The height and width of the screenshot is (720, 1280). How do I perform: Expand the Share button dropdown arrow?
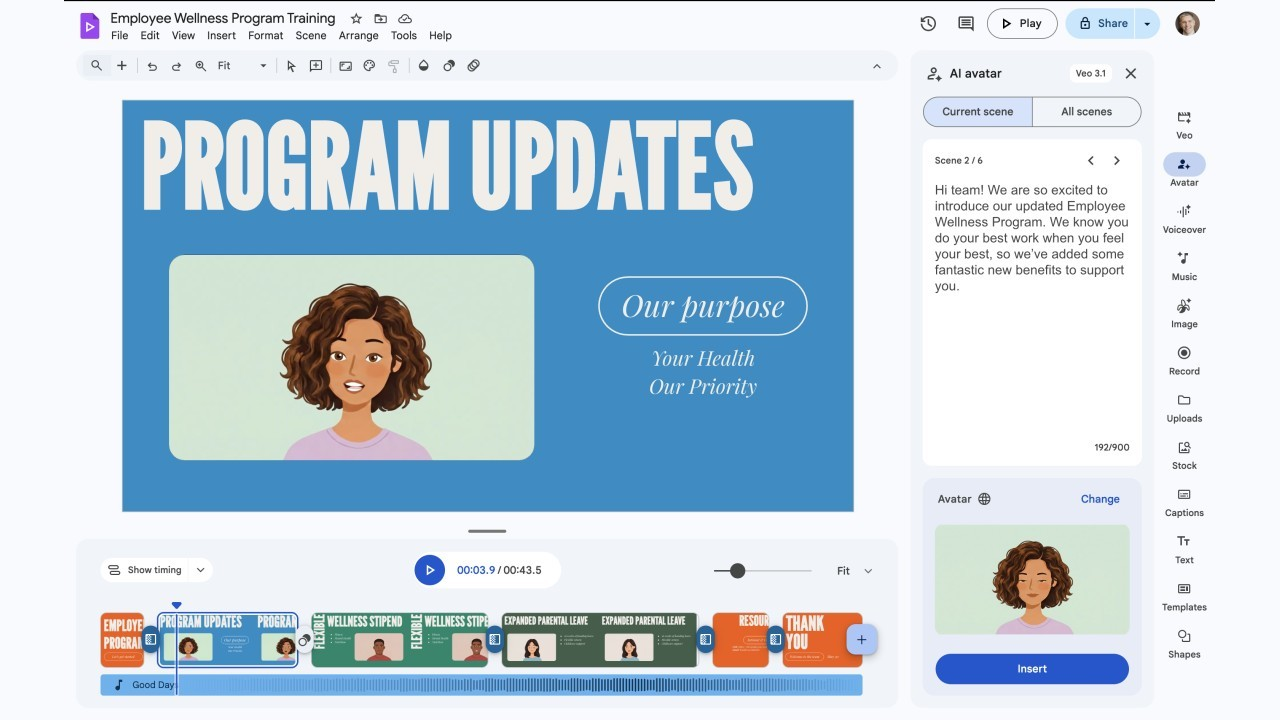pos(1146,23)
